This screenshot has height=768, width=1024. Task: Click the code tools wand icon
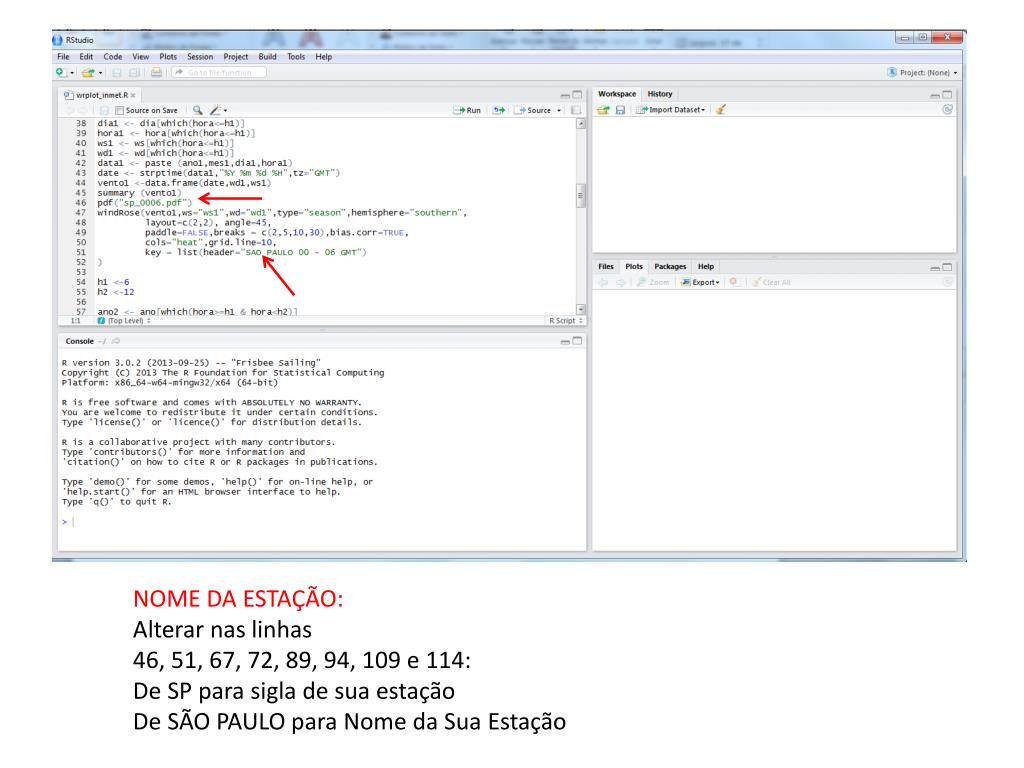pyautogui.click(x=216, y=110)
